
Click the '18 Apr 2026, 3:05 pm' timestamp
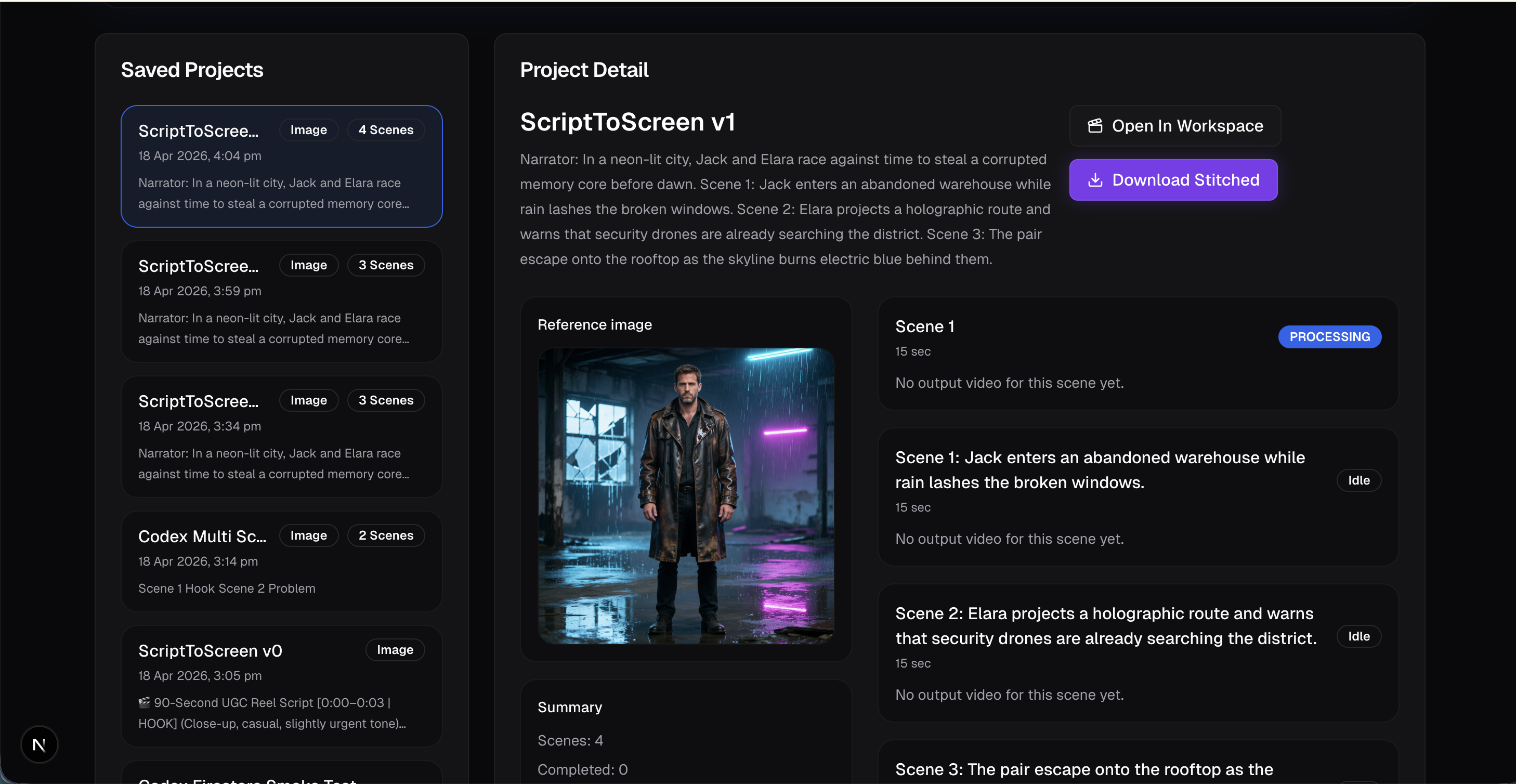(x=200, y=676)
